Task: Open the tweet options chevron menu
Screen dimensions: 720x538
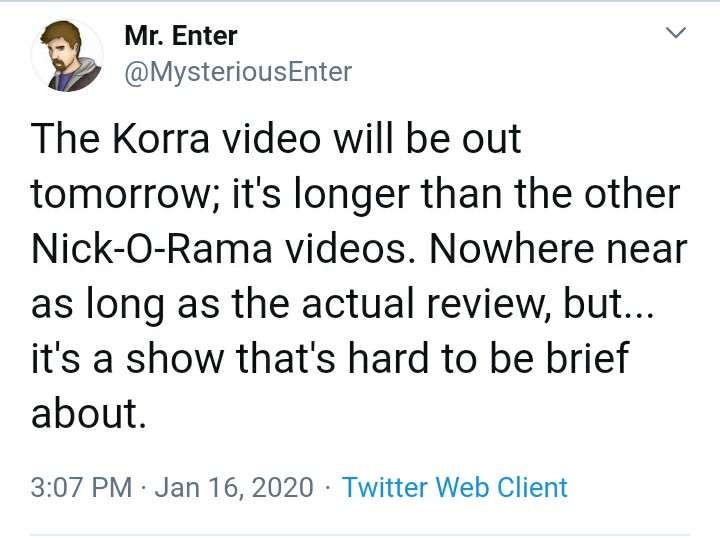Action: 677,35
